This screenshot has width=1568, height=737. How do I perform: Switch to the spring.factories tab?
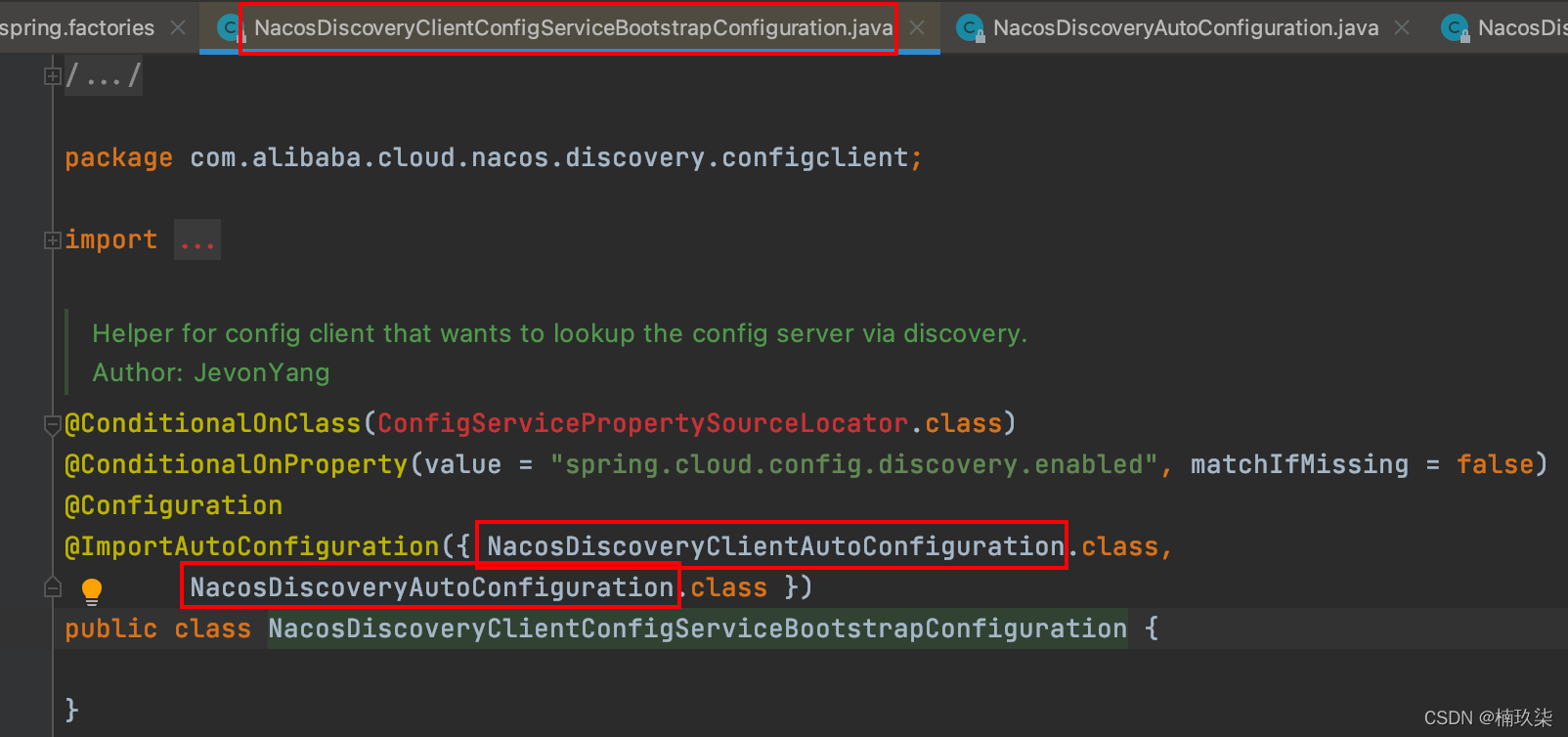[x=76, y=28]
